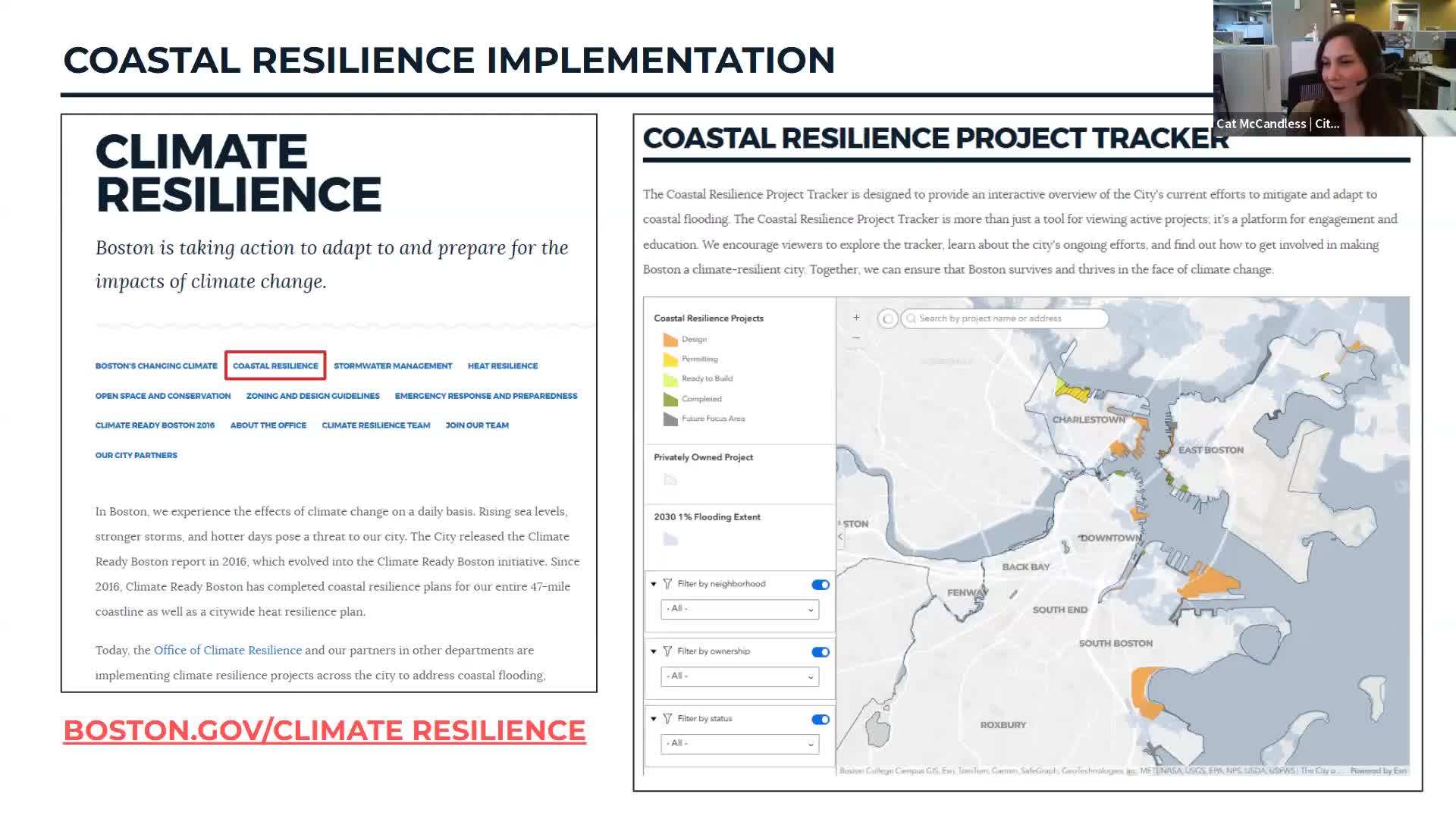Collapse the Filter by status section
The image size is (1456, 819).
(654, 719)
